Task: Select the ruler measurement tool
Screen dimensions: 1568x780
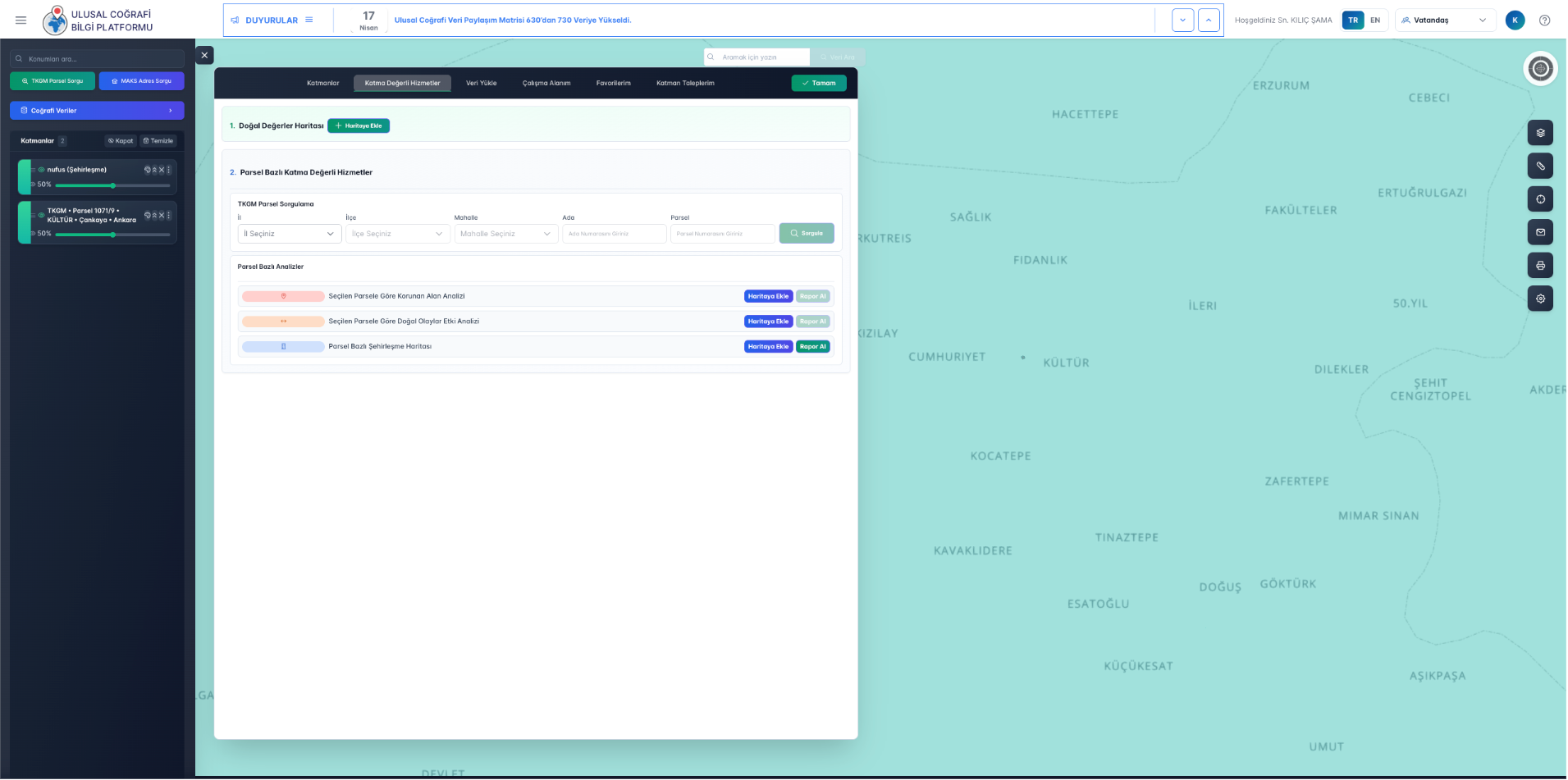Action: point(1540,166)
